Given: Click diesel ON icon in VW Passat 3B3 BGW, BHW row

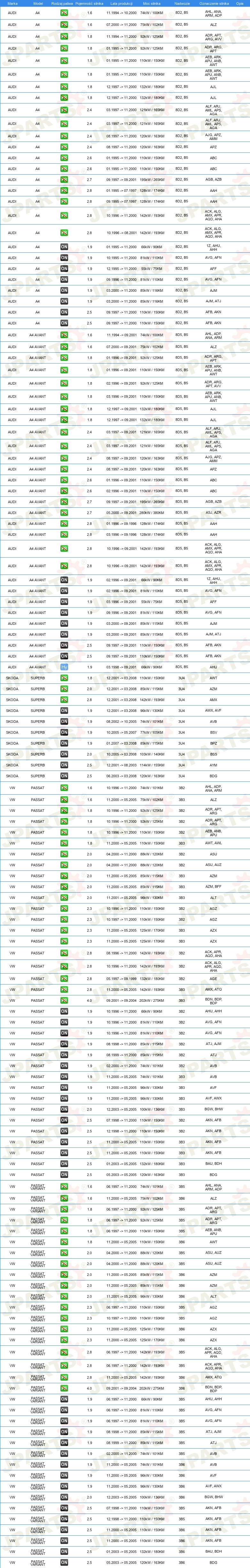Looking at the screenshot, I should (64, 1110).
